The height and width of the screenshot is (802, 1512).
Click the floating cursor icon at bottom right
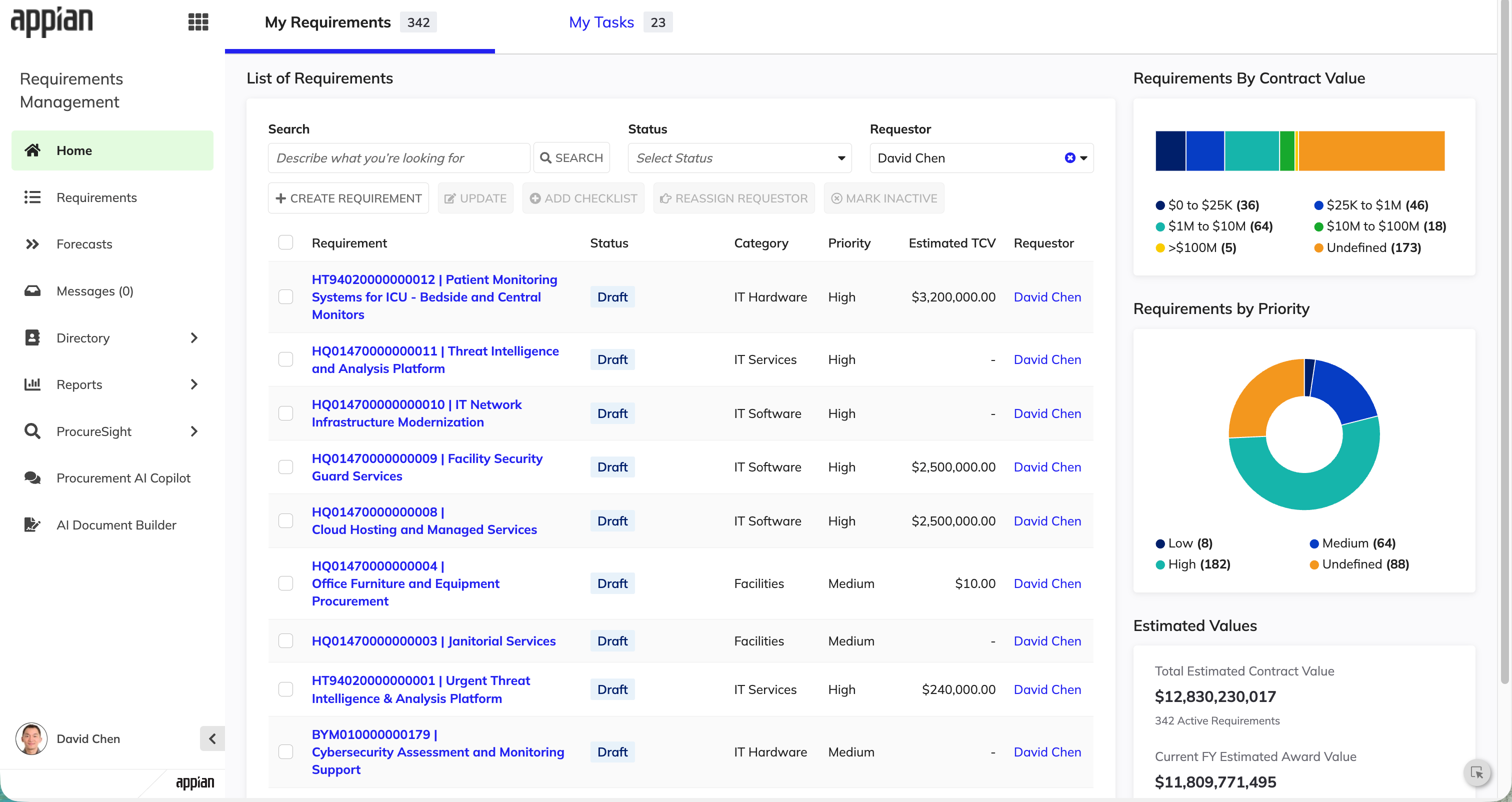point(1477,772)
